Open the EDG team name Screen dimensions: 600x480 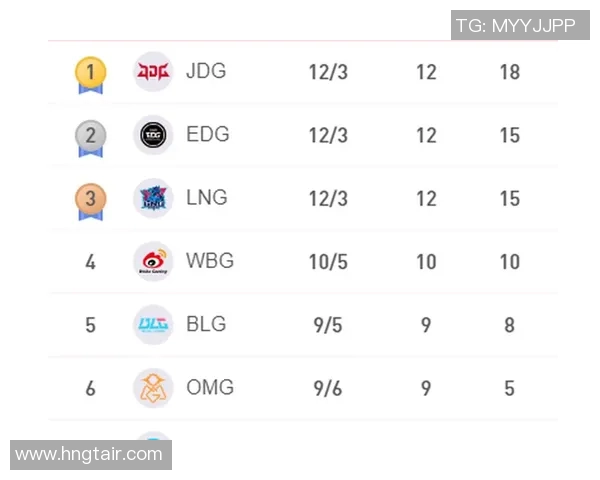[207, 135]
